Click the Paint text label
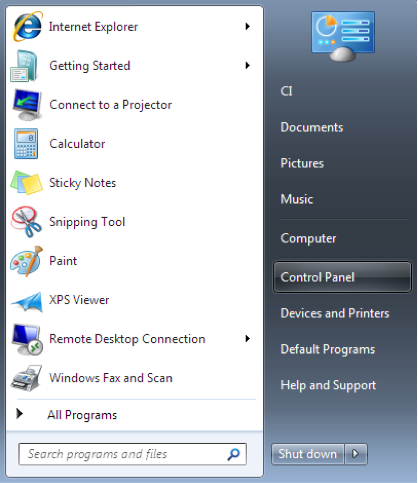418x483 pixels. (63, 261)
